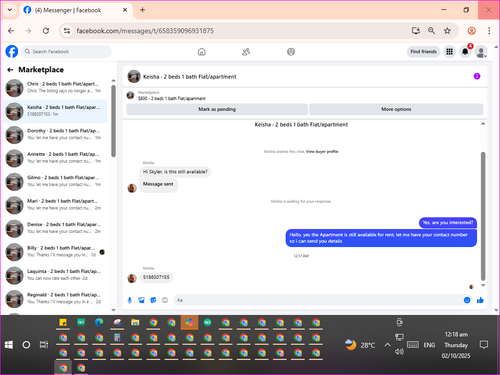The height and width of the screenshot is (375, 500).
Task: Click the $800 listing title link
Action: pos(172,98)
